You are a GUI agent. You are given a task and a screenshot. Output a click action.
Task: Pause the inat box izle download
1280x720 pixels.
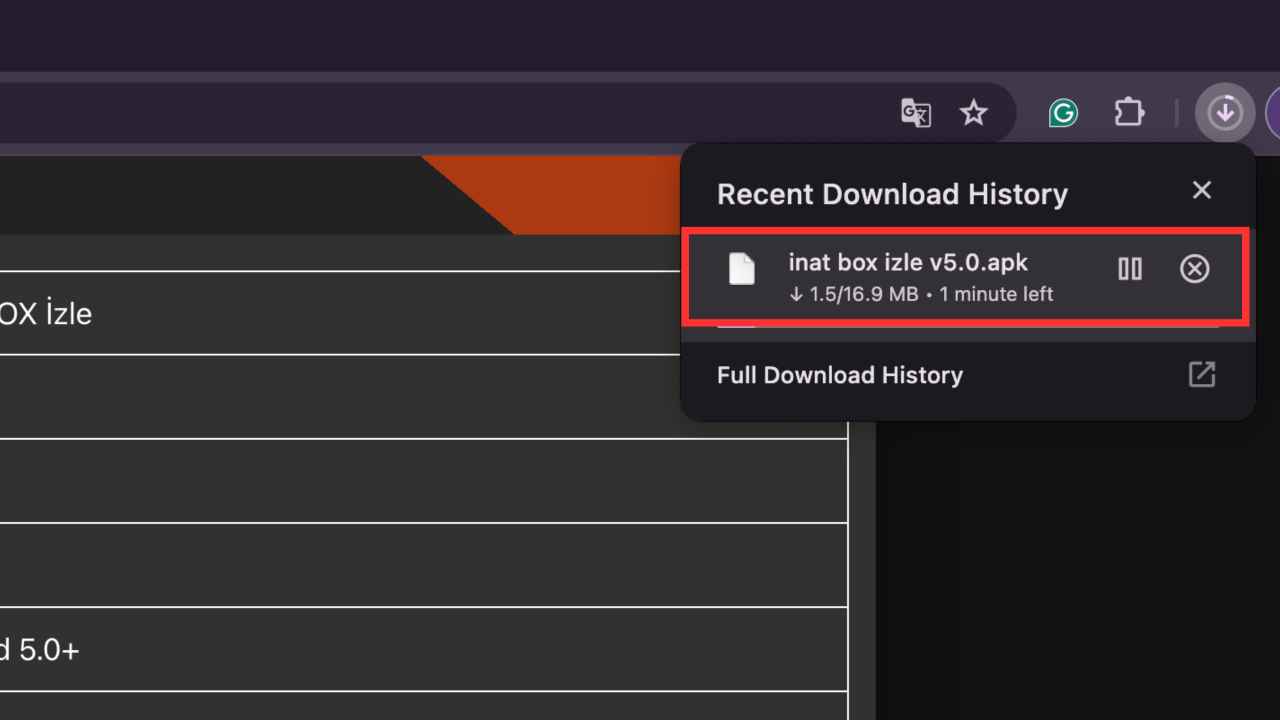(x=1129, y=268)
